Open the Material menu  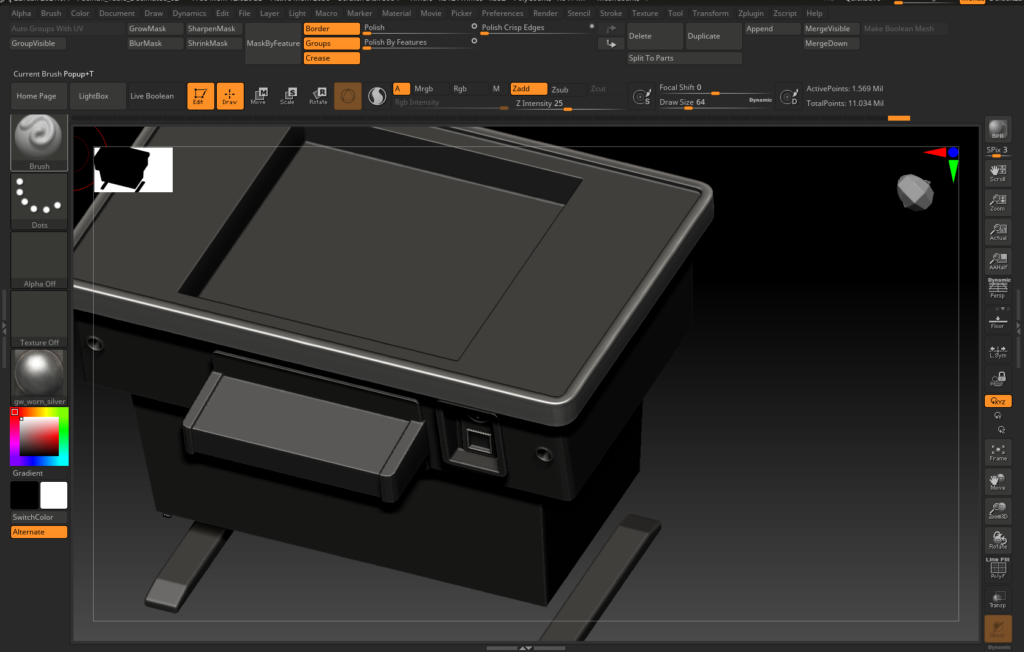(x=396, y=13)
